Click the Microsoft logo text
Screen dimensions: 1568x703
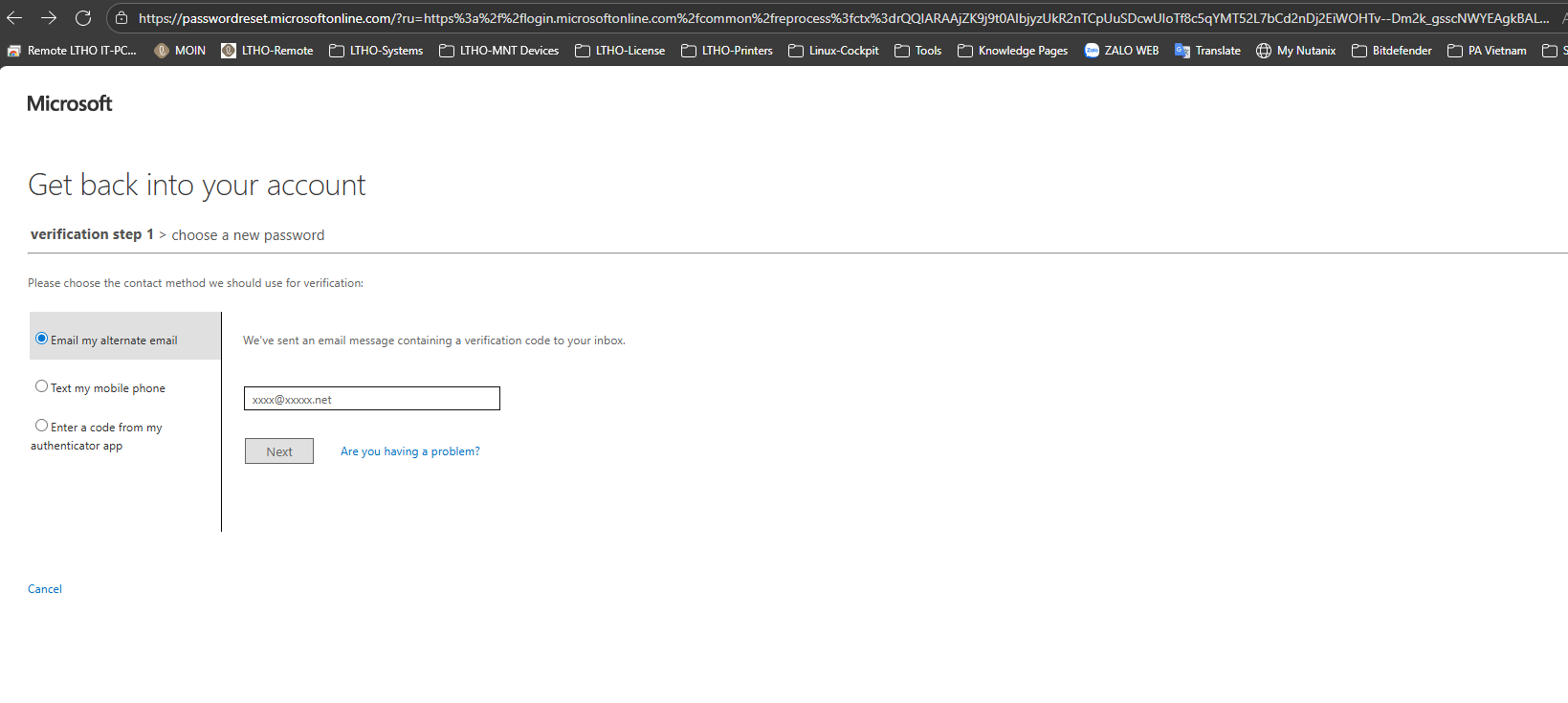[x=70, y=103]
